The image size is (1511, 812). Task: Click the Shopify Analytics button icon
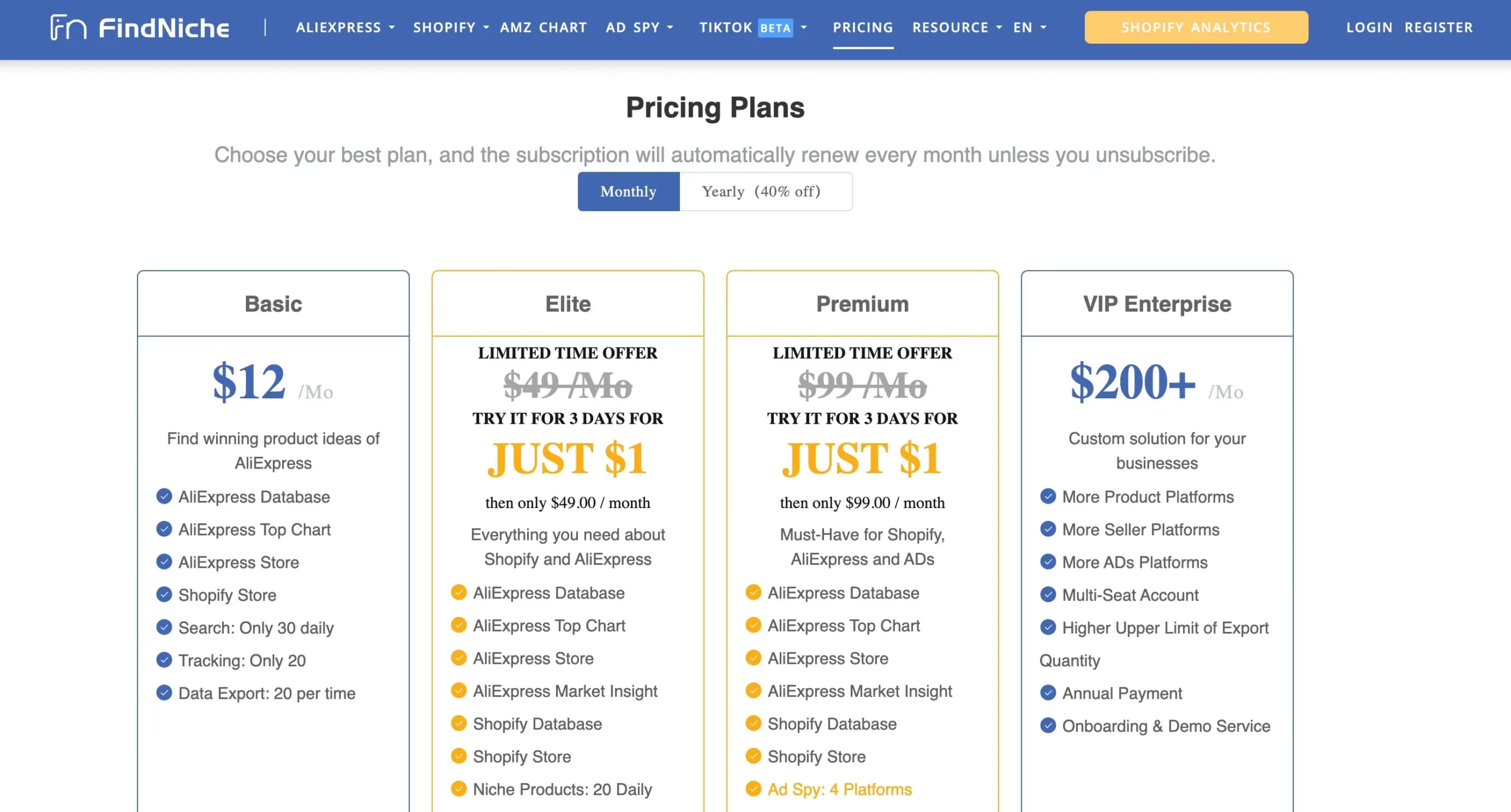point(1195,27)
